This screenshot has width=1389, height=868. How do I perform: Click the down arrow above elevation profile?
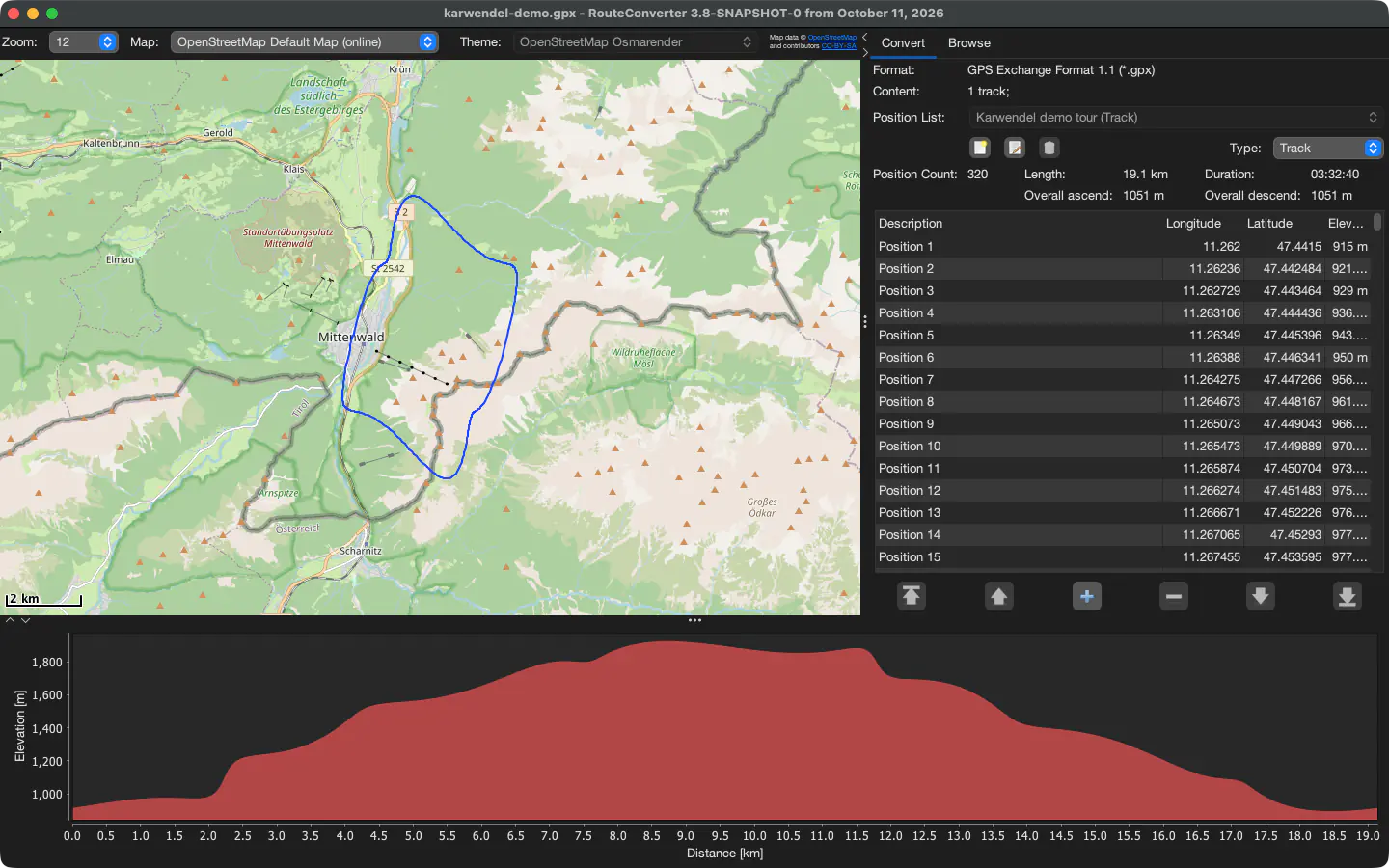26,620
